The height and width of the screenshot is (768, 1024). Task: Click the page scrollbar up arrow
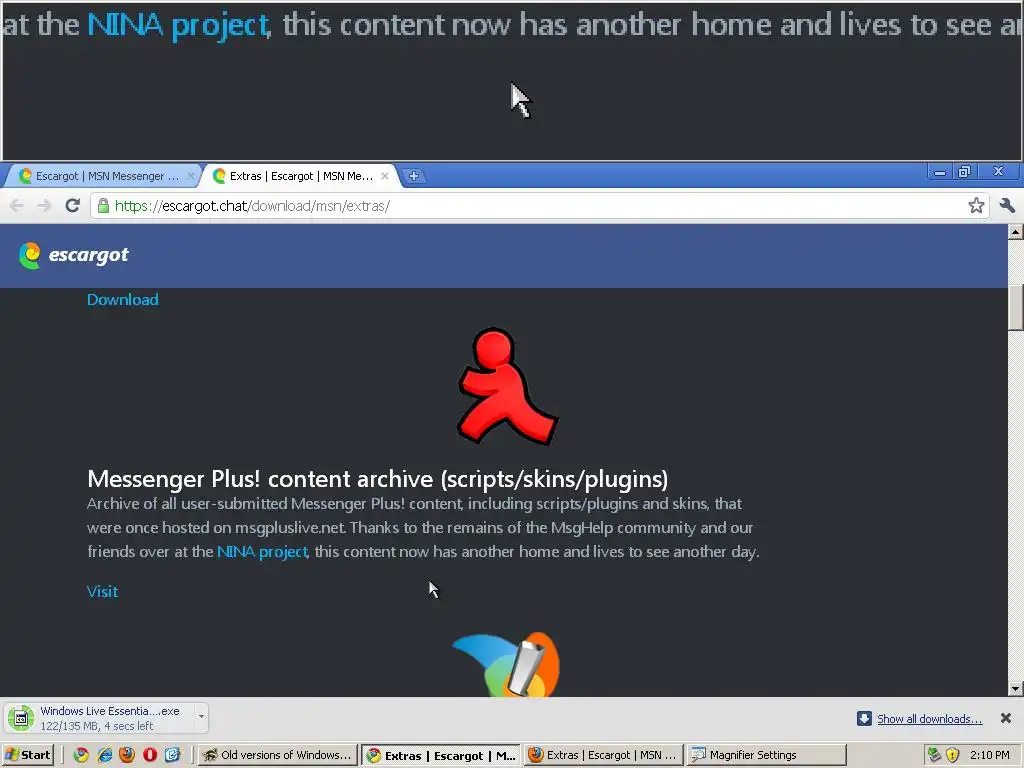(1016, 231)
